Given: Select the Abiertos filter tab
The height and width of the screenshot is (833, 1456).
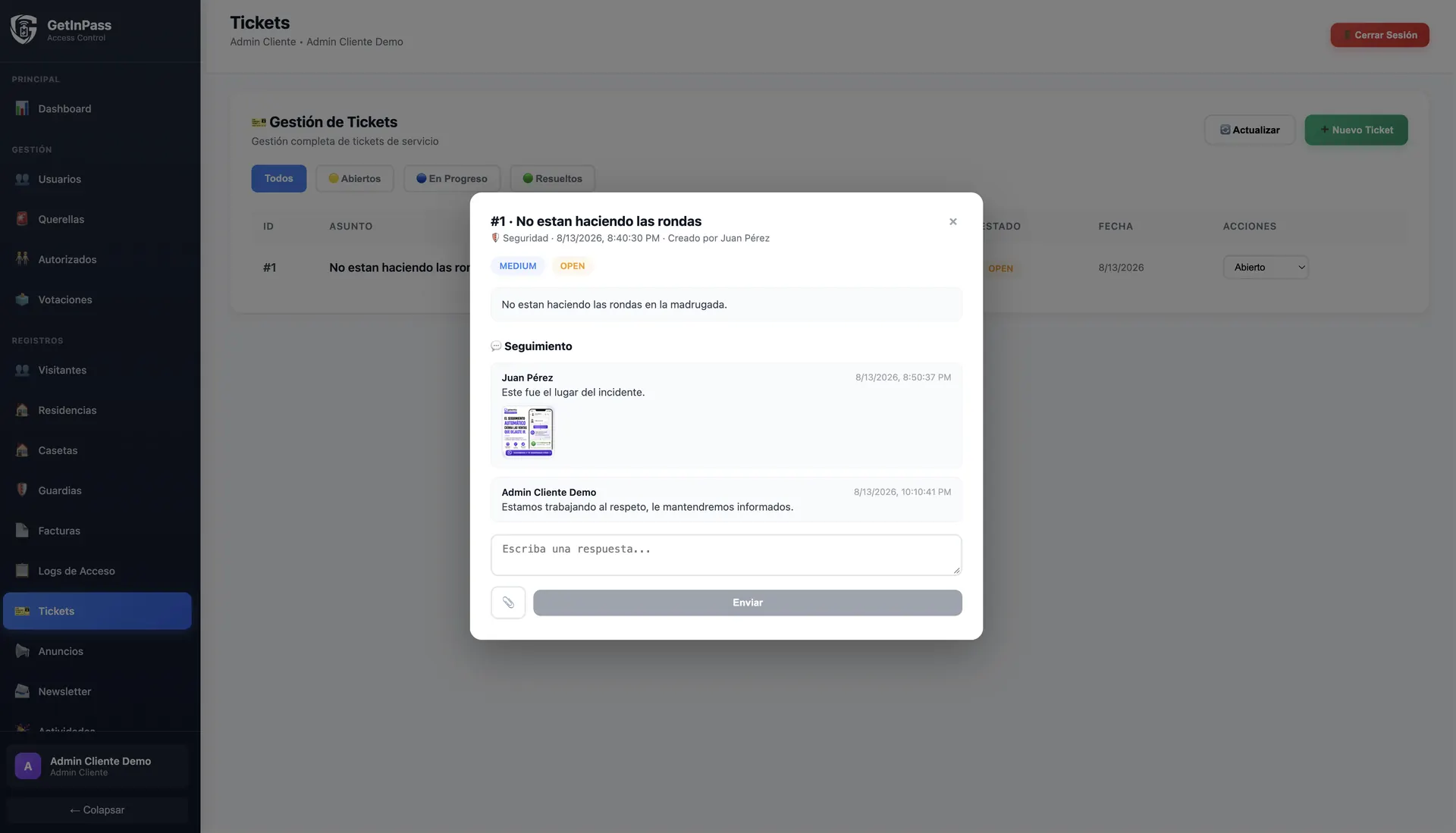Looking at the screenshot, I should pyautogui.click(x=355, y=179).
